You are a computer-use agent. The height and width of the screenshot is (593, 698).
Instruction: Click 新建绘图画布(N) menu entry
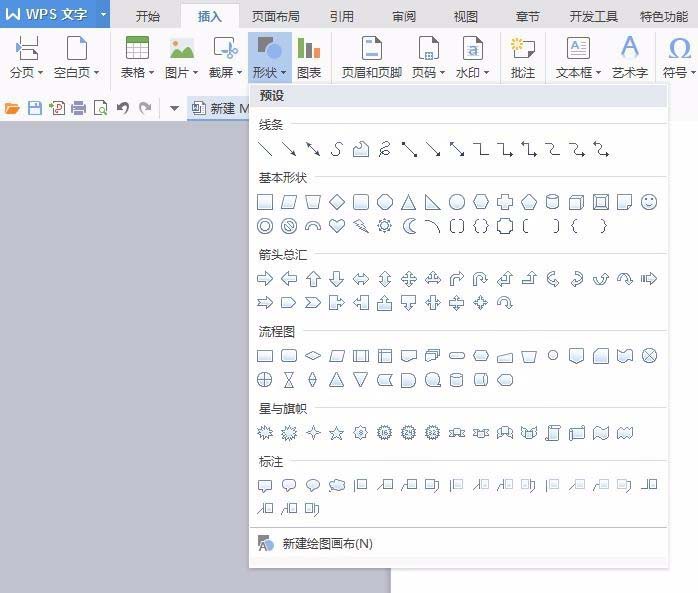pos(327,544)
